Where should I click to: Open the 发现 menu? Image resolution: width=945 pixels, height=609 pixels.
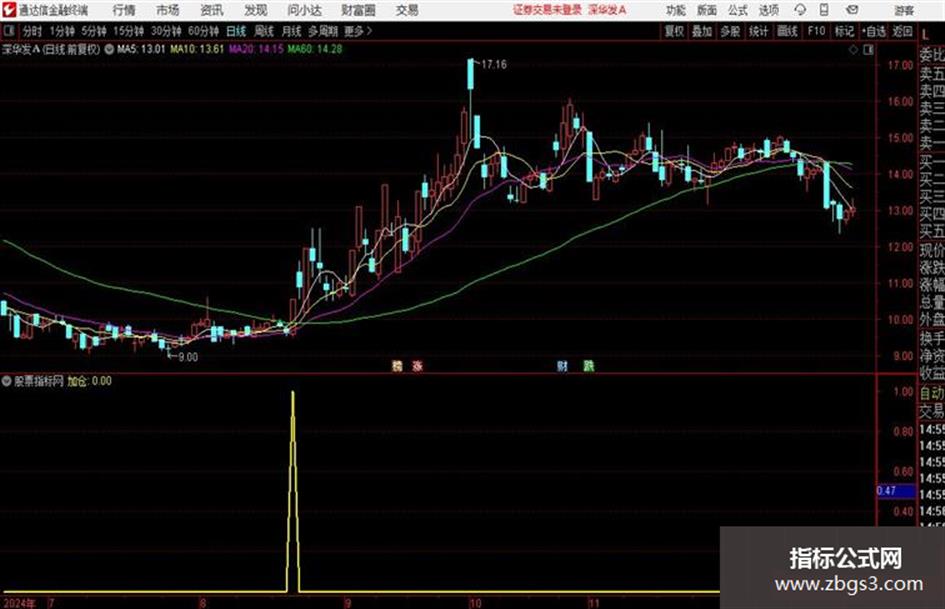click(256, 10)
